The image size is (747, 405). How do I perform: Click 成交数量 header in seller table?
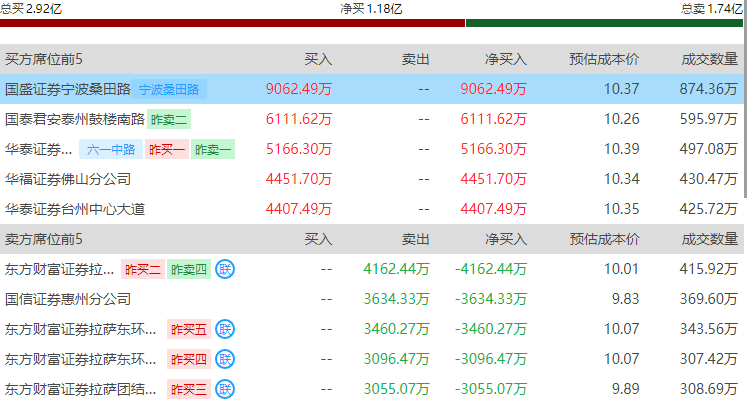coord(710,239)
